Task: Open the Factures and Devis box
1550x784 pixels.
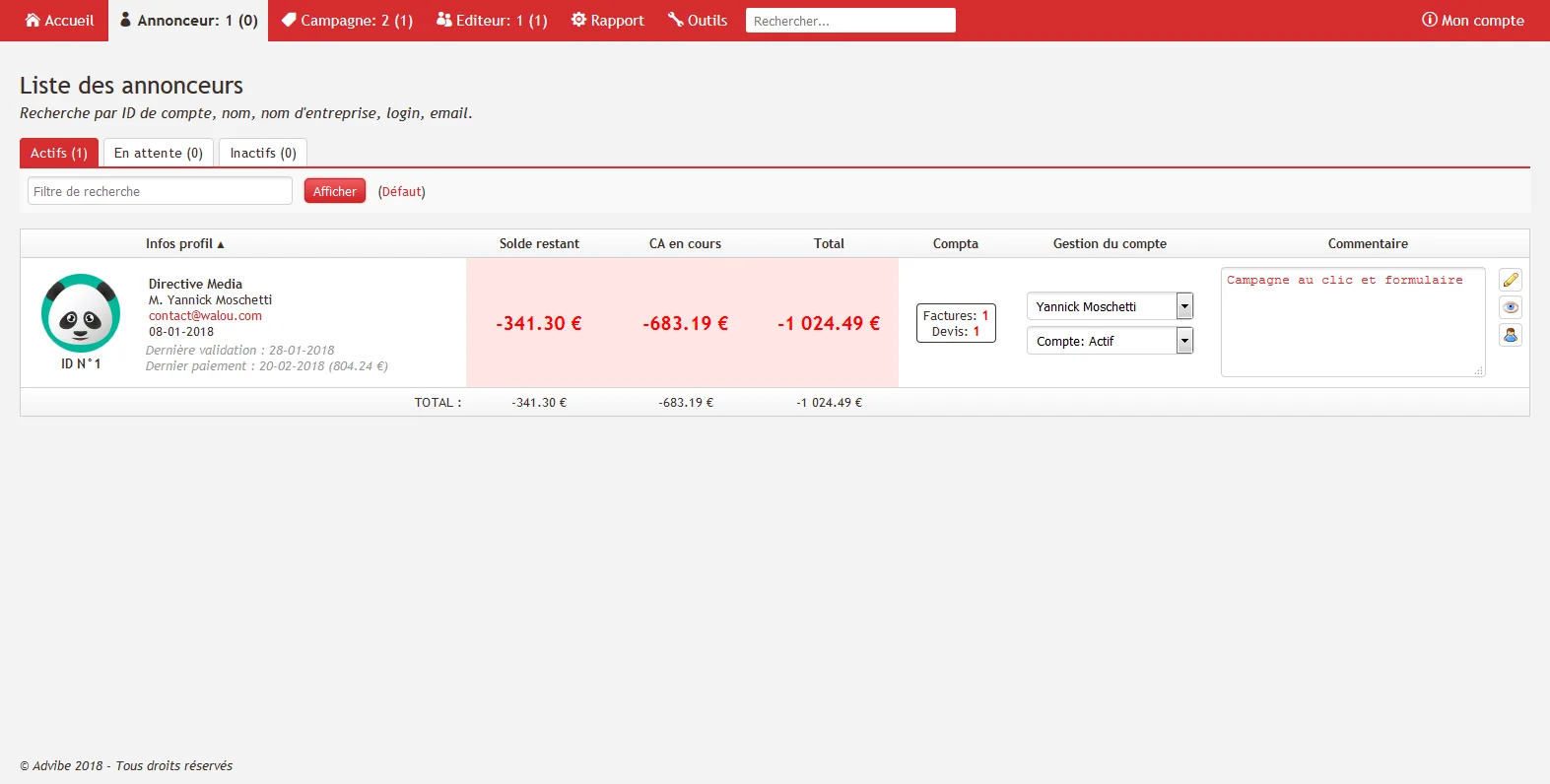Action: [956, 323]
